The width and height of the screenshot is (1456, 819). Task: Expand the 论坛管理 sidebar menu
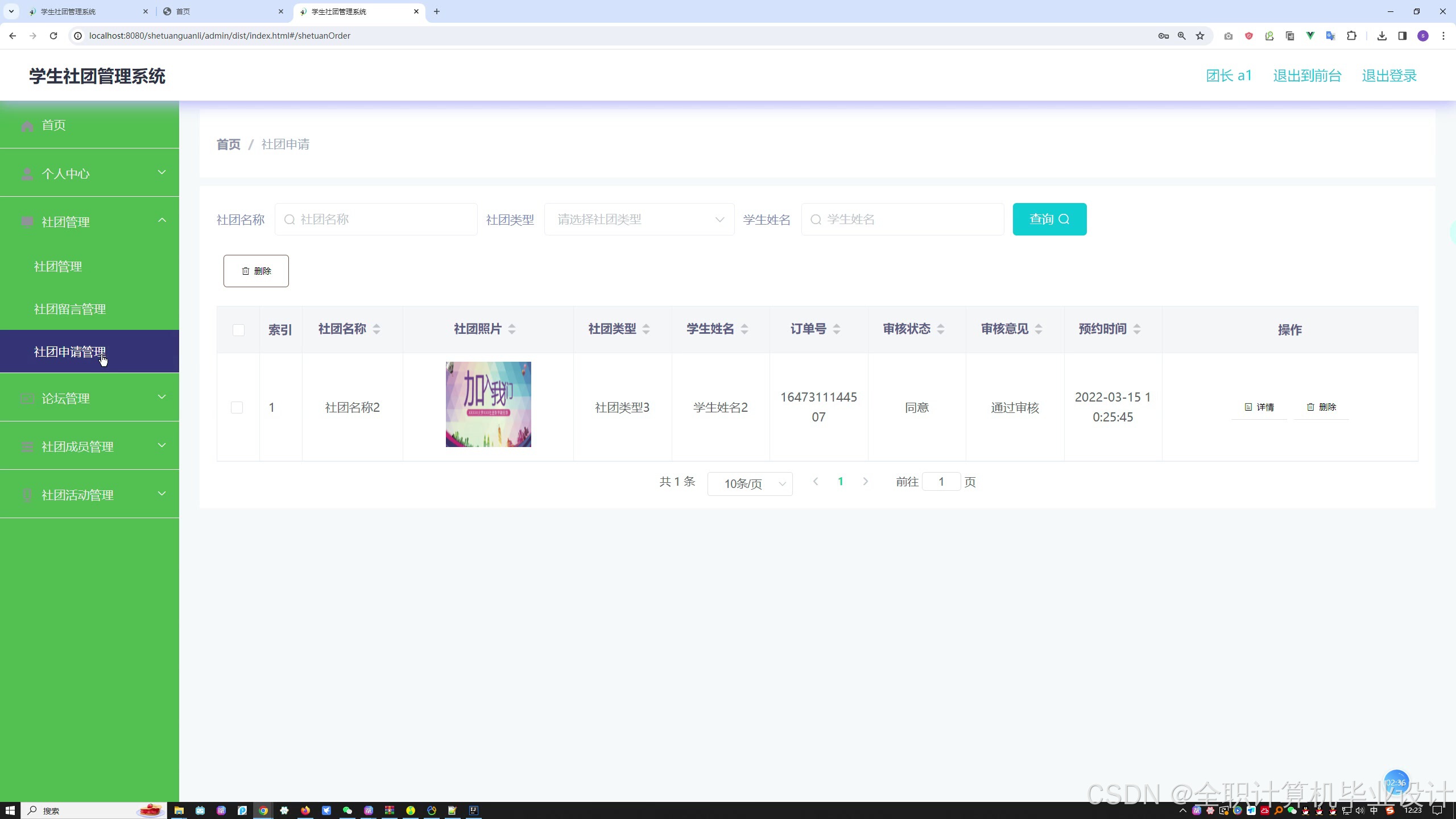[90, 398]
